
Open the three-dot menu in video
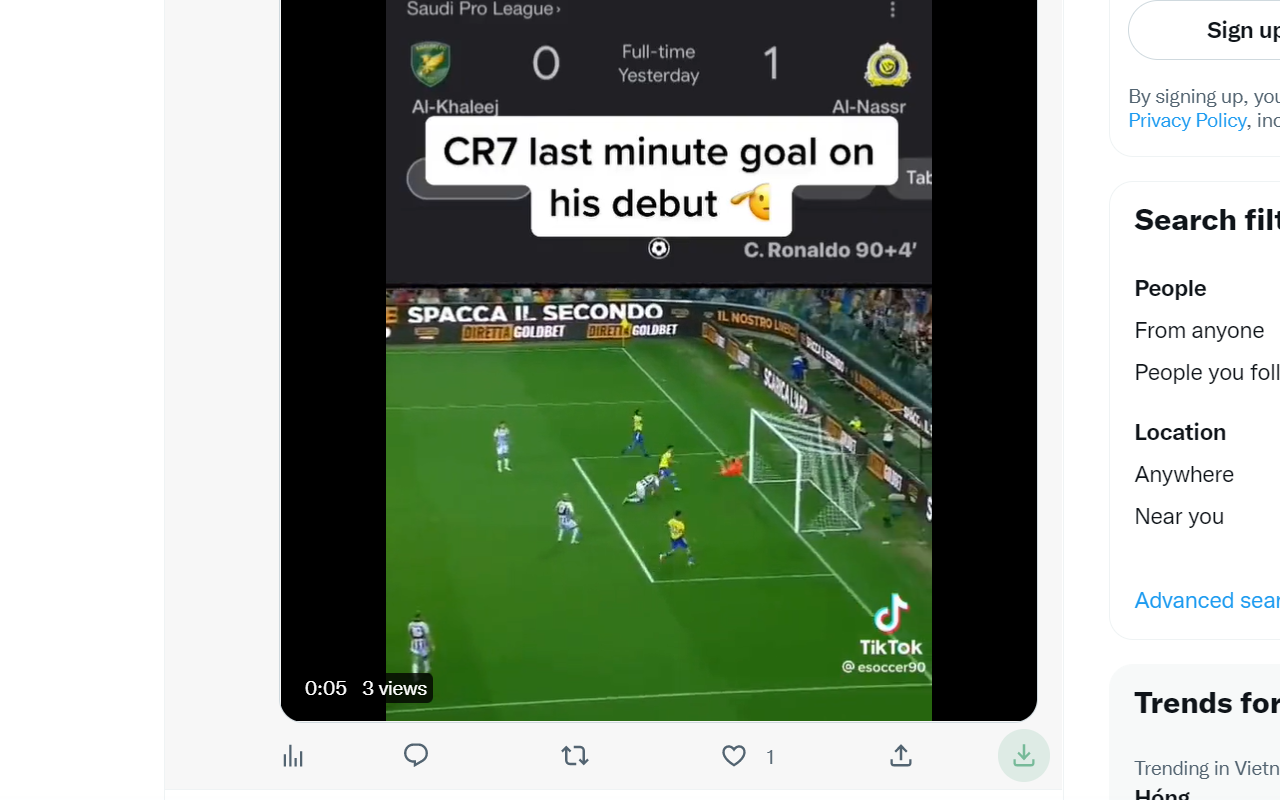coord(893,9)
